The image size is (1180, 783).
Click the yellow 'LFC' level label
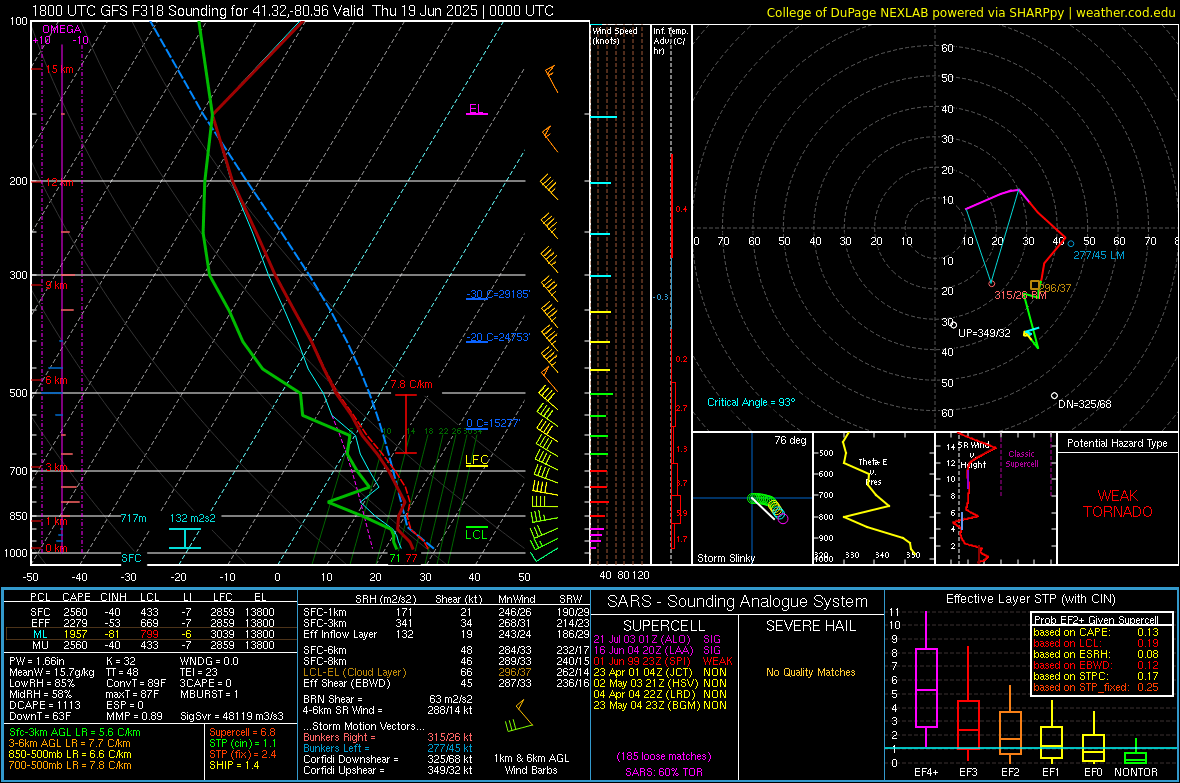point(476,460)
